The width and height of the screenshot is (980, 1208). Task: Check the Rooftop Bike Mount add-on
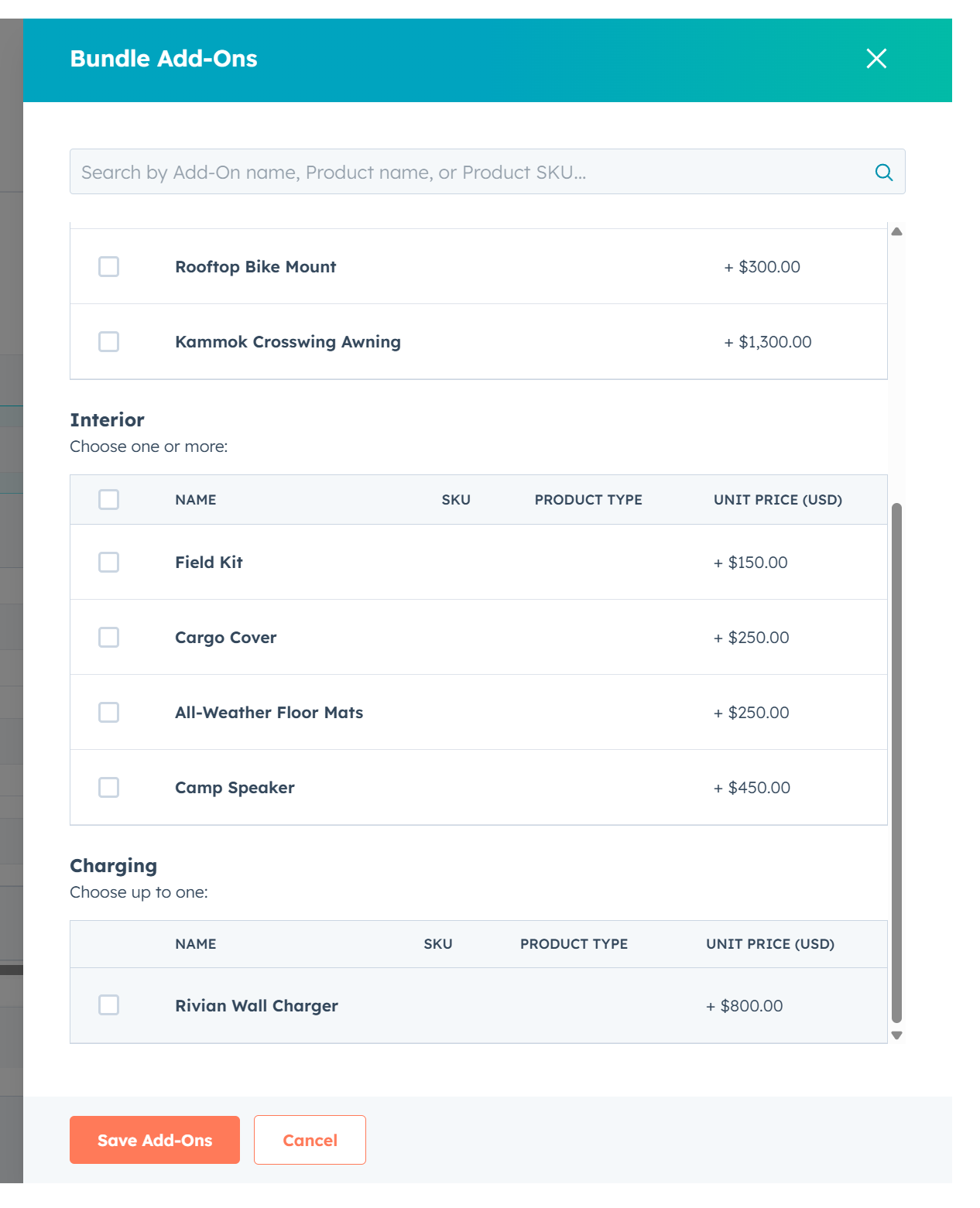point(108,266)
